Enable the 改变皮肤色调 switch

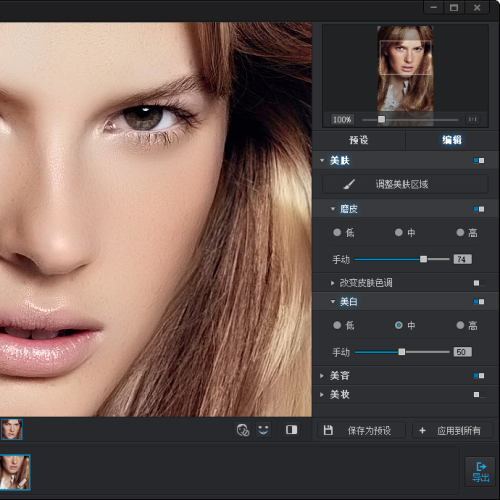pos(479,283)
